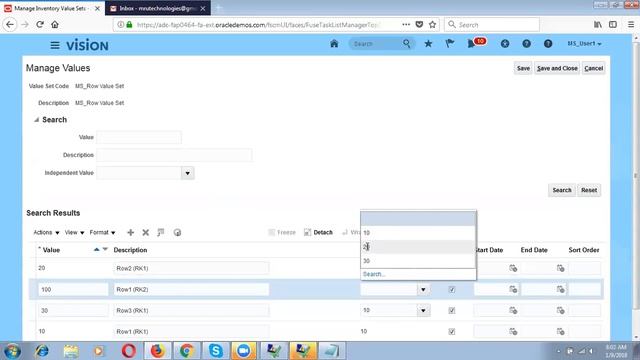Click description field containing Row3 (RK1)
640x360 pixels.
191,311
